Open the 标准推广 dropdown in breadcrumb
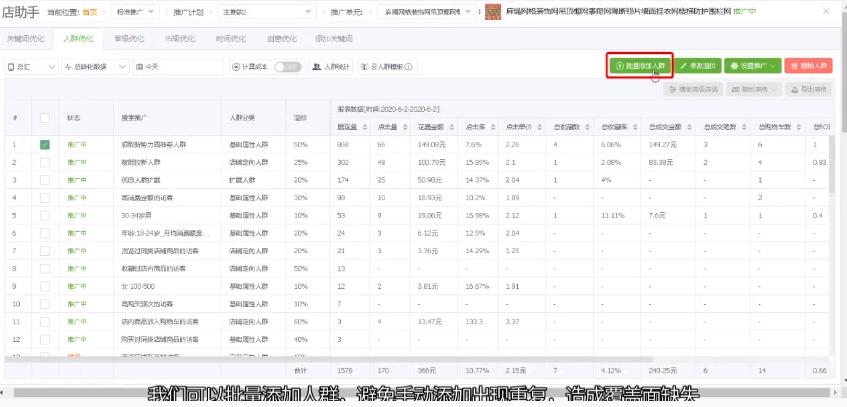 135,11
